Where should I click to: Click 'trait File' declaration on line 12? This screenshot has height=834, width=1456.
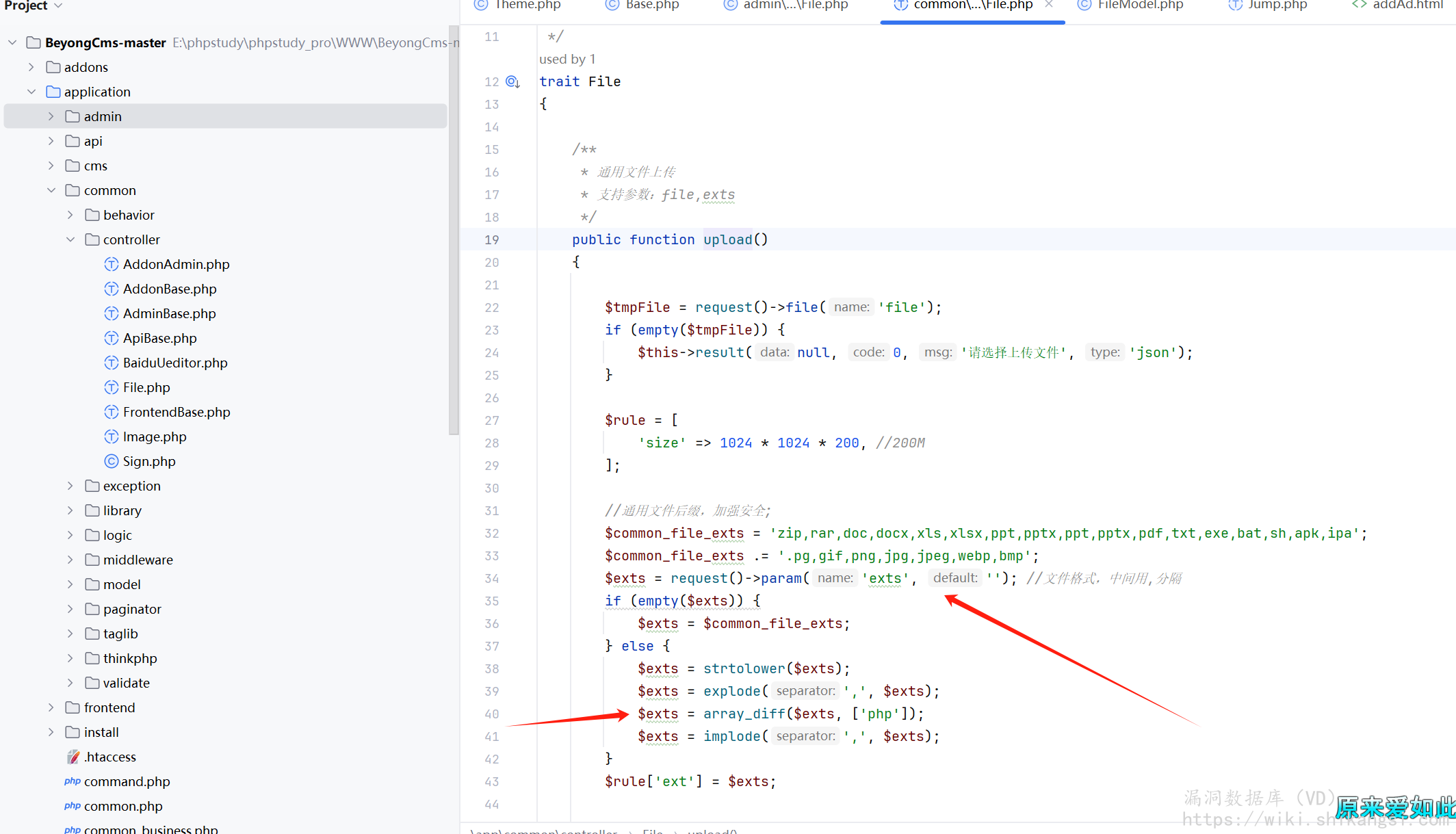580,81
